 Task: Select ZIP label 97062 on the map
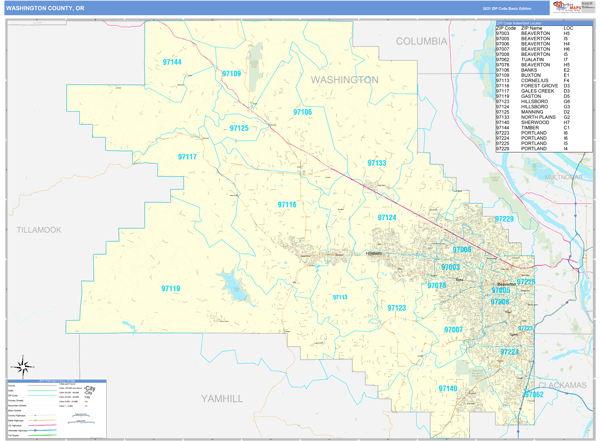click(x=534, y=394)
